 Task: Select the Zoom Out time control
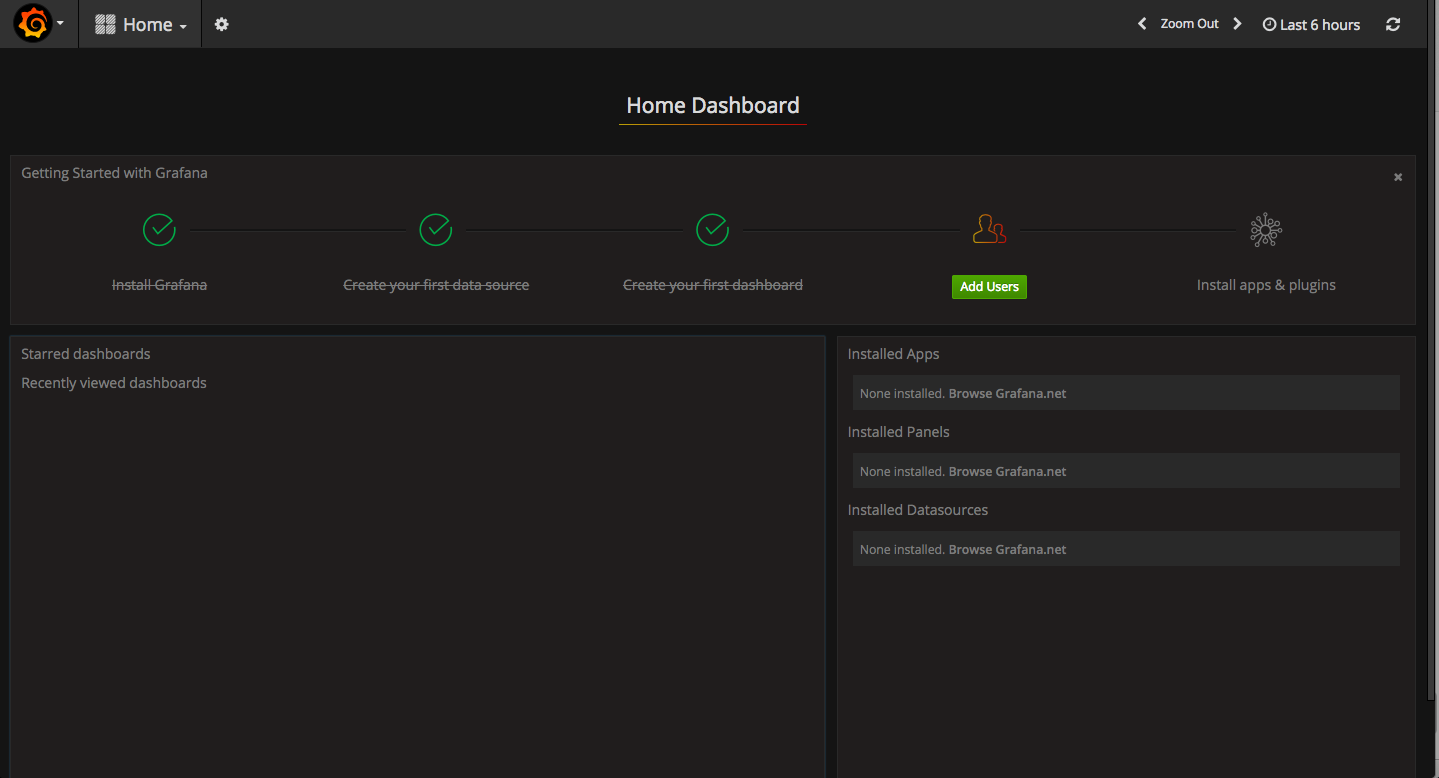click(1189, 24)
